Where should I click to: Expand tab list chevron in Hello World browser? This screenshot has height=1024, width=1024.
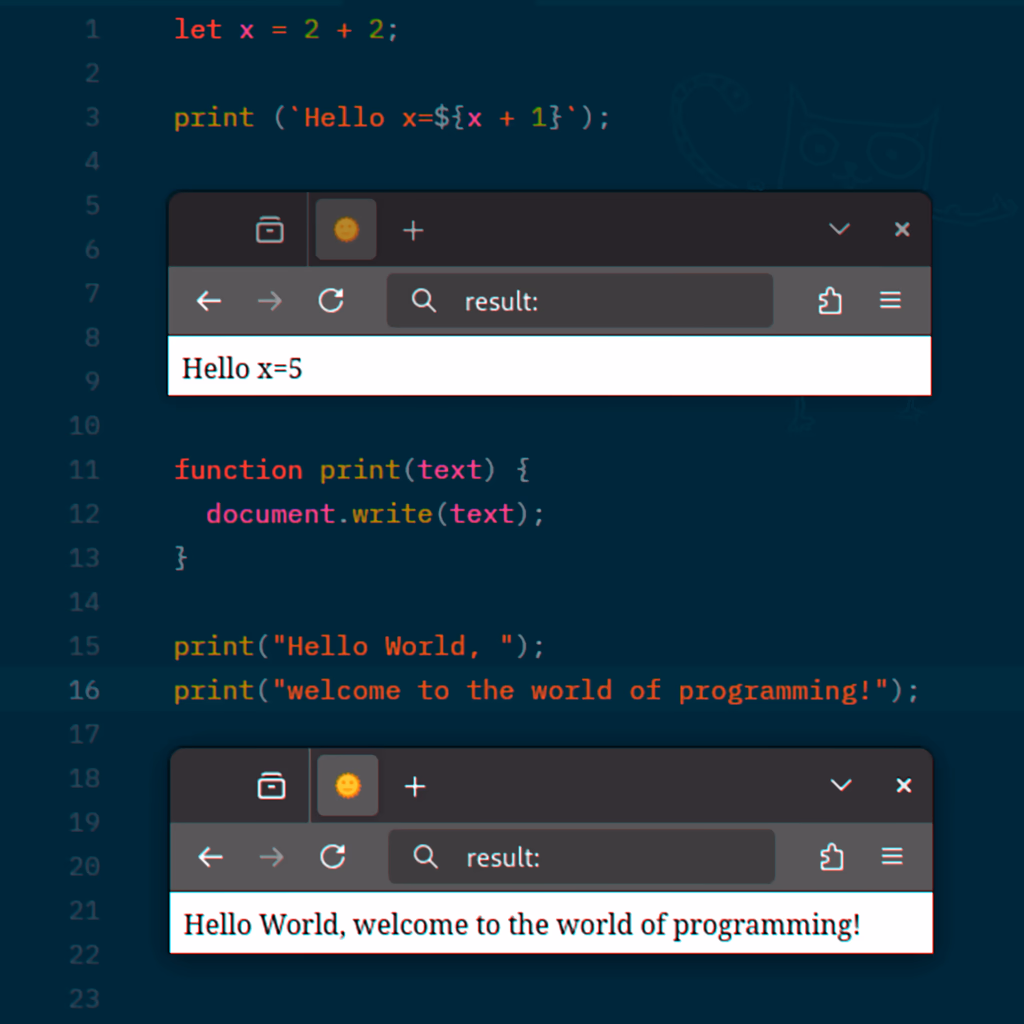click(841, 785)
